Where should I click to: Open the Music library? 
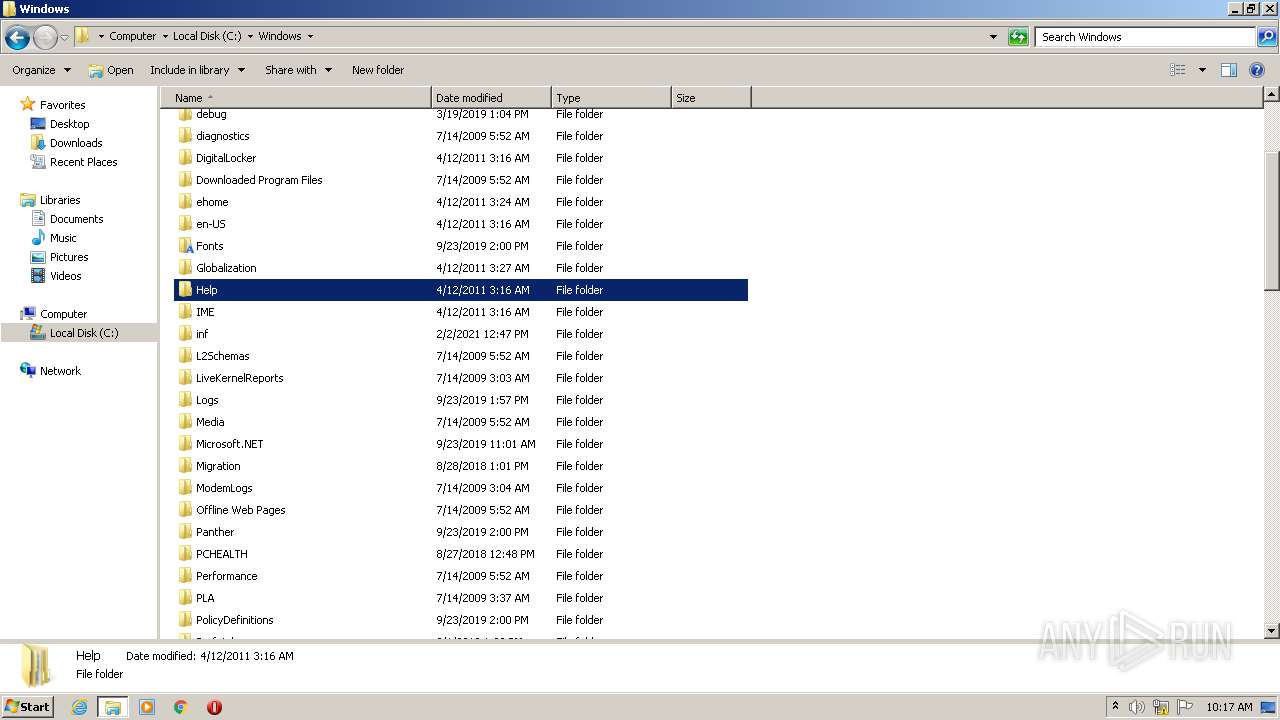coord(63,238)
